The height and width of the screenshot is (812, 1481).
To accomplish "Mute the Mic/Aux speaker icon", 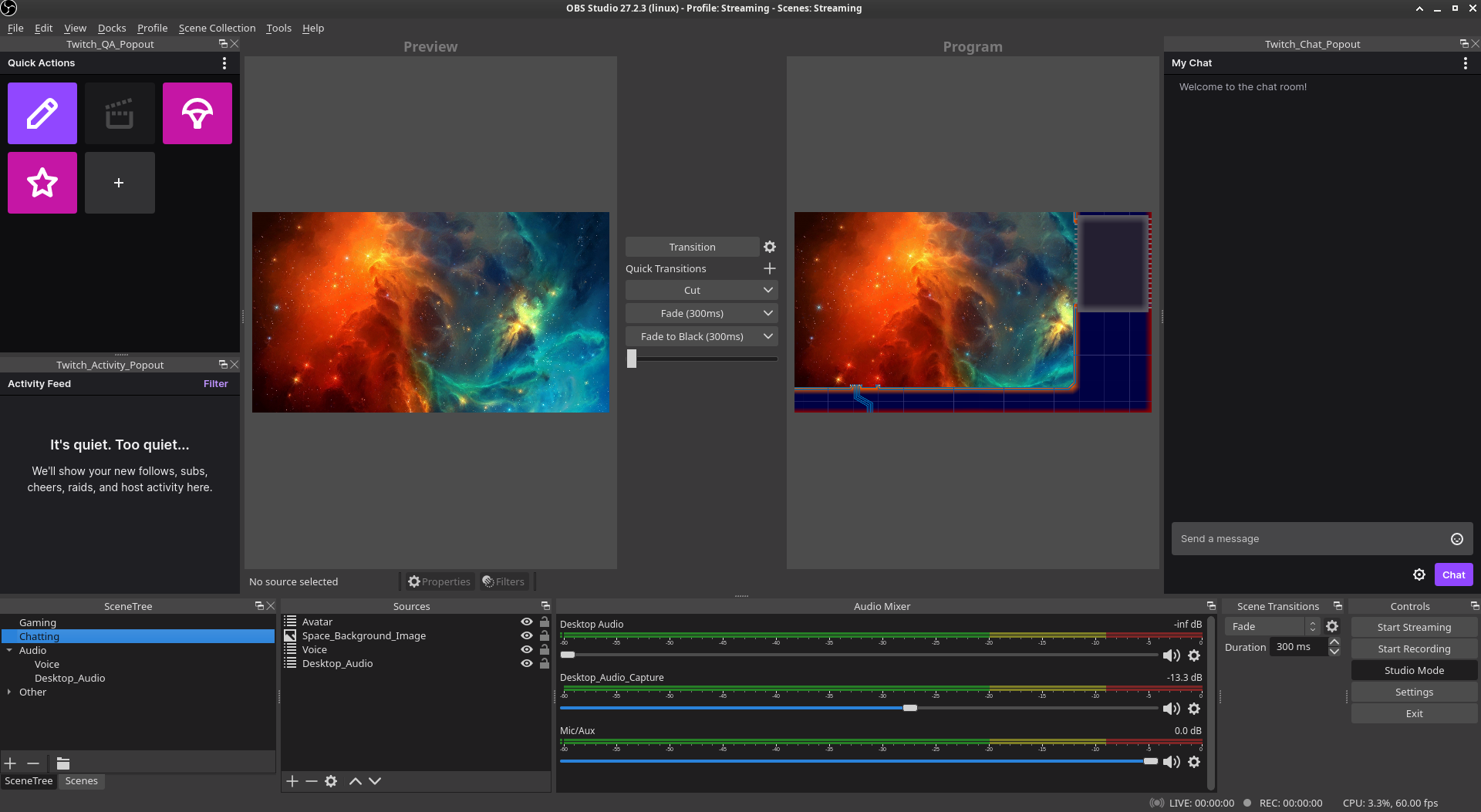I will 1172,761.
